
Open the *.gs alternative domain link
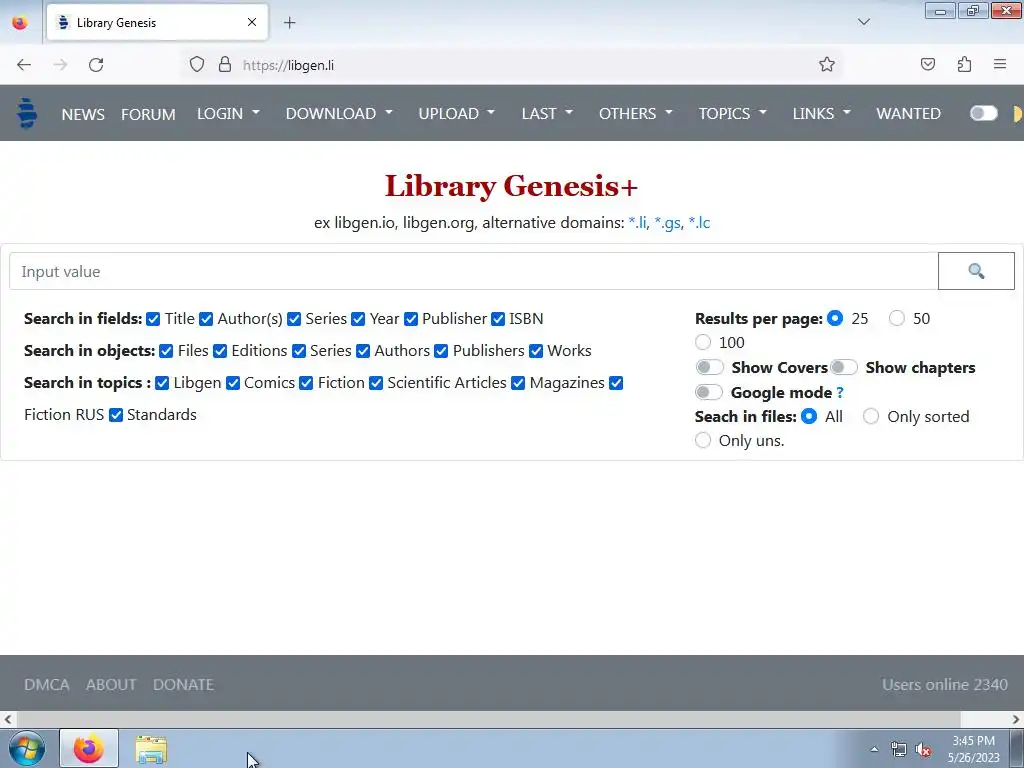[x=667, y=223]
